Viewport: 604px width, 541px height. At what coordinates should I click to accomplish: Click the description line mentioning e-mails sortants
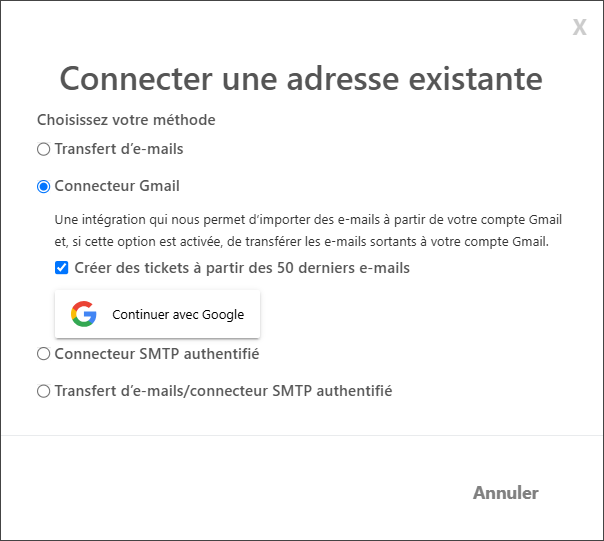point(302,242)
